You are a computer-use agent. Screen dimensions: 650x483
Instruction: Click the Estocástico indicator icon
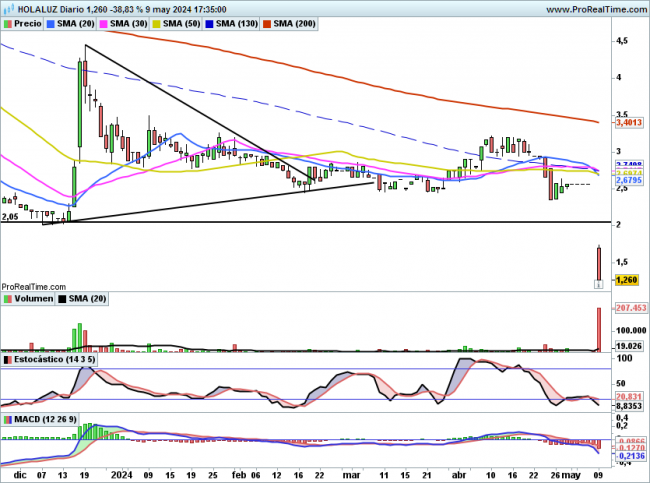[8, 358]
